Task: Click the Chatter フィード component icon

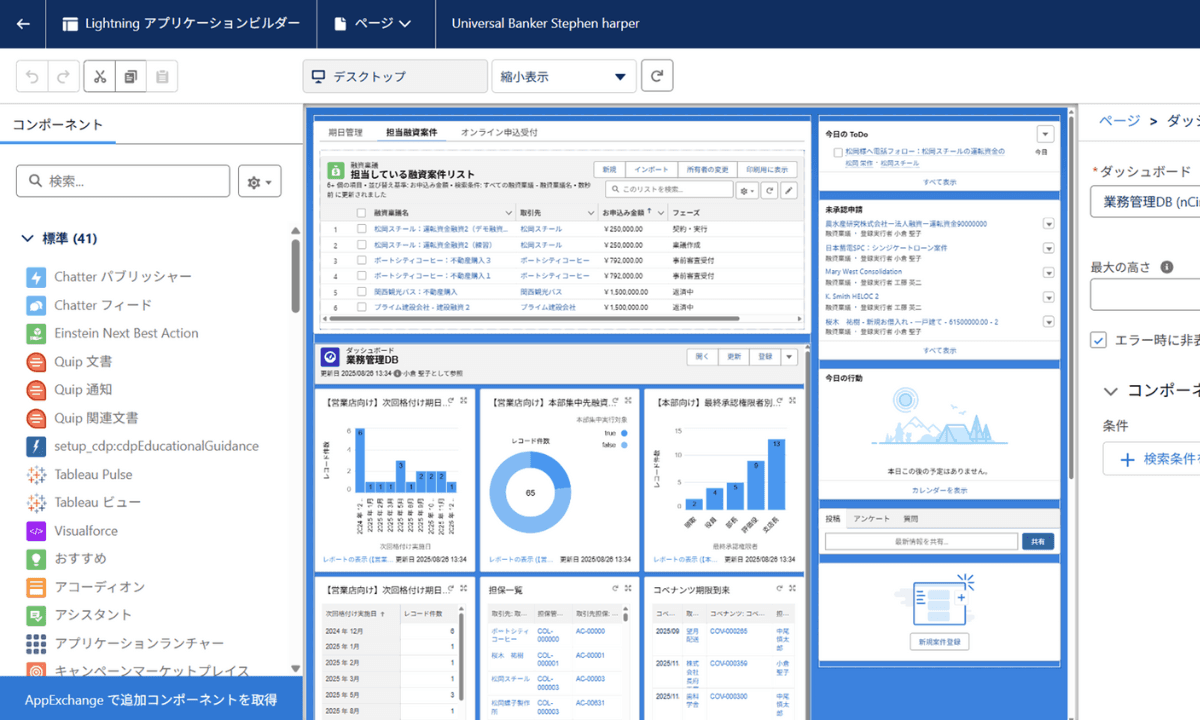Action: click(x=36, y=305)
